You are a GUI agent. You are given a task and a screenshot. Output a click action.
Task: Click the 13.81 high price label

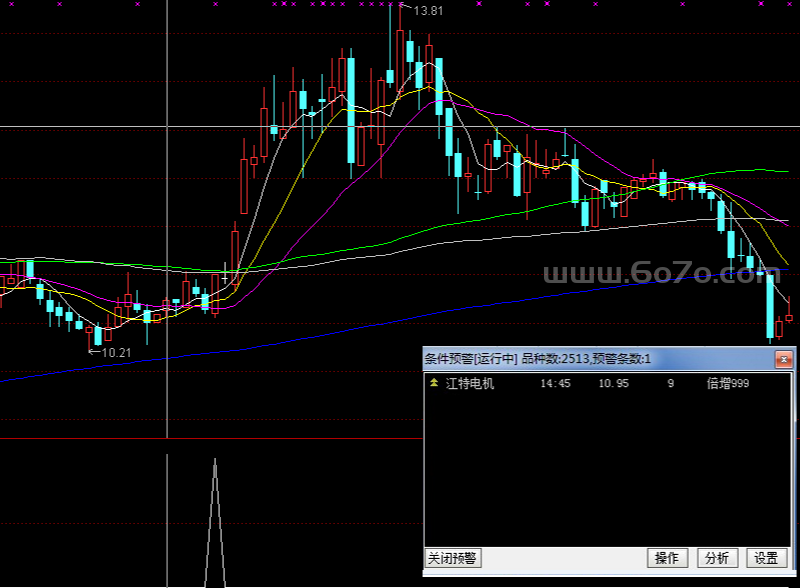pos(428,11)
